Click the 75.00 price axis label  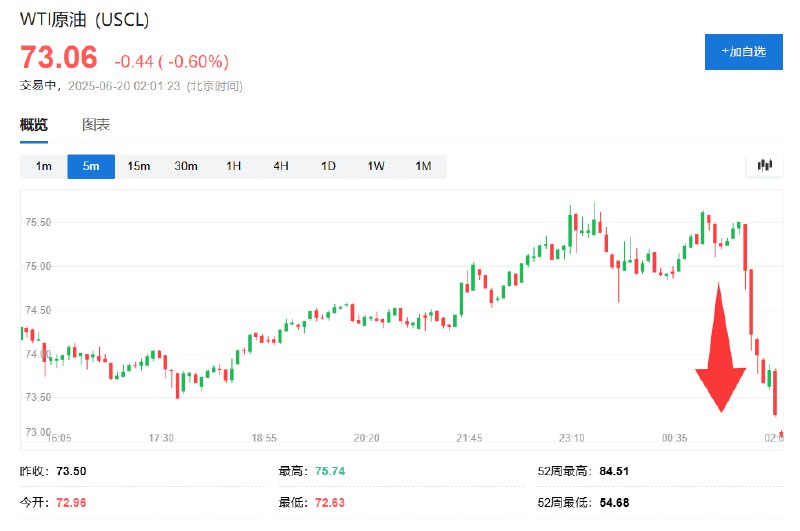pyautogui.click(x=38, y=266)
